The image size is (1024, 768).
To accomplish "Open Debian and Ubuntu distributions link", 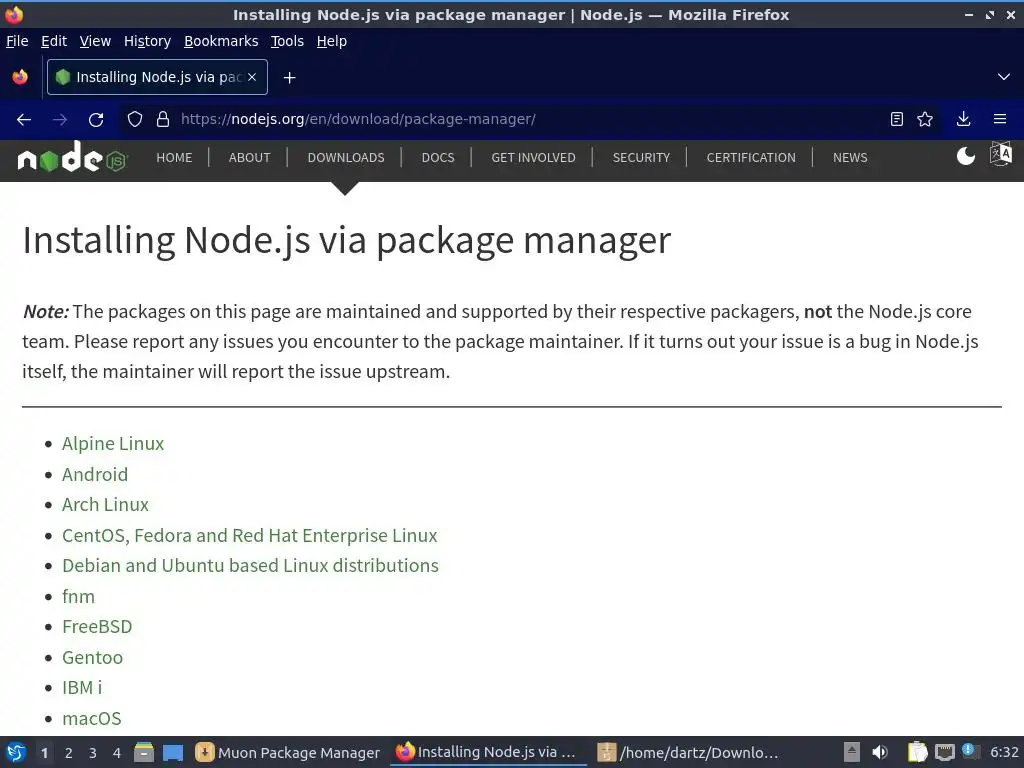I will 250,566.
